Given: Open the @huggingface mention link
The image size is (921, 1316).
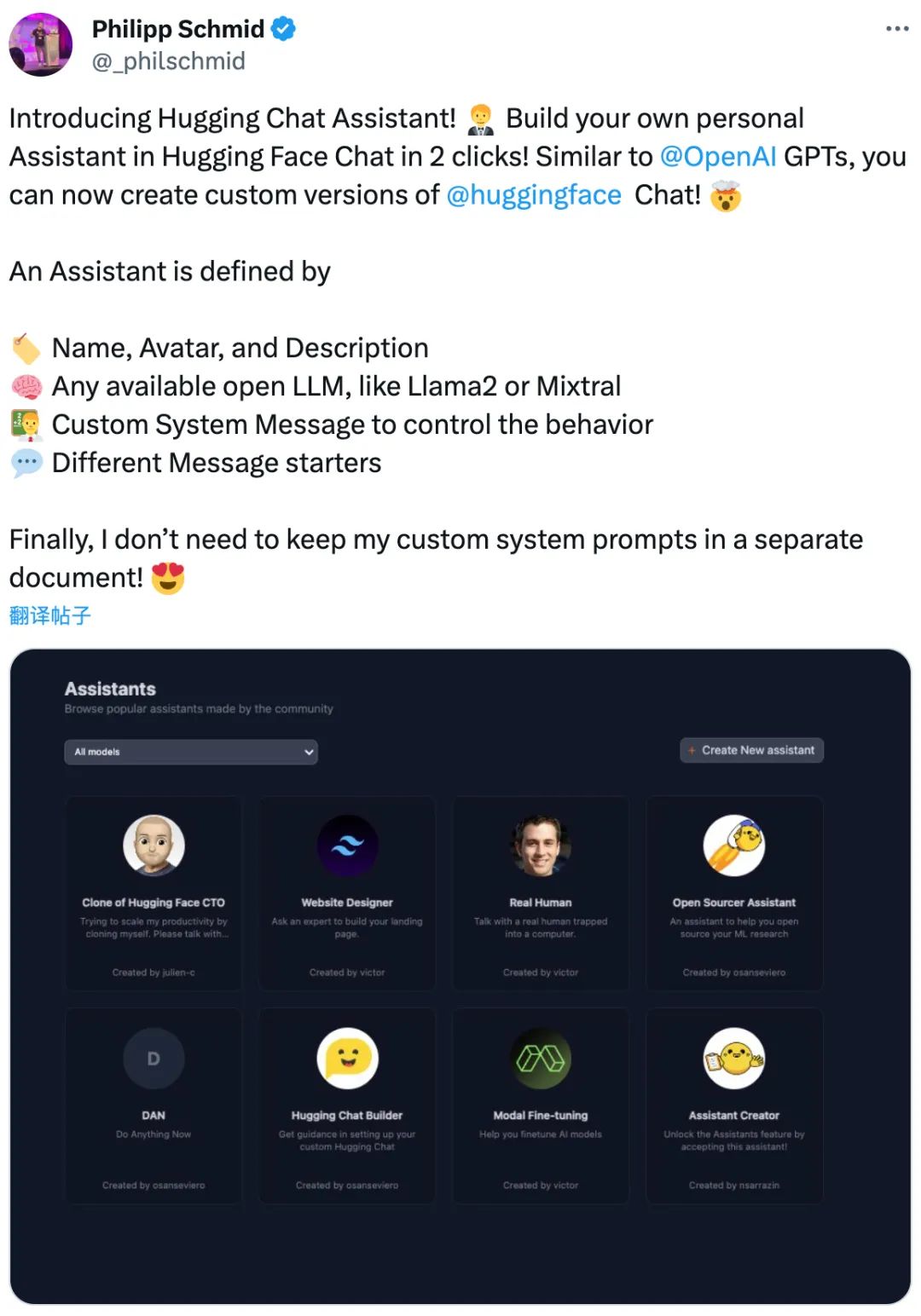Looking at the screenshot, I should point(534,195).
